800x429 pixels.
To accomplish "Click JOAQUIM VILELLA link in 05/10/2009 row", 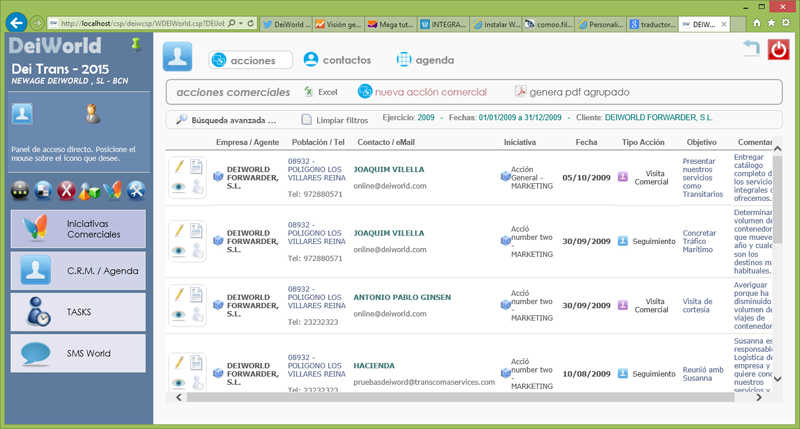I will click(389, 169).
